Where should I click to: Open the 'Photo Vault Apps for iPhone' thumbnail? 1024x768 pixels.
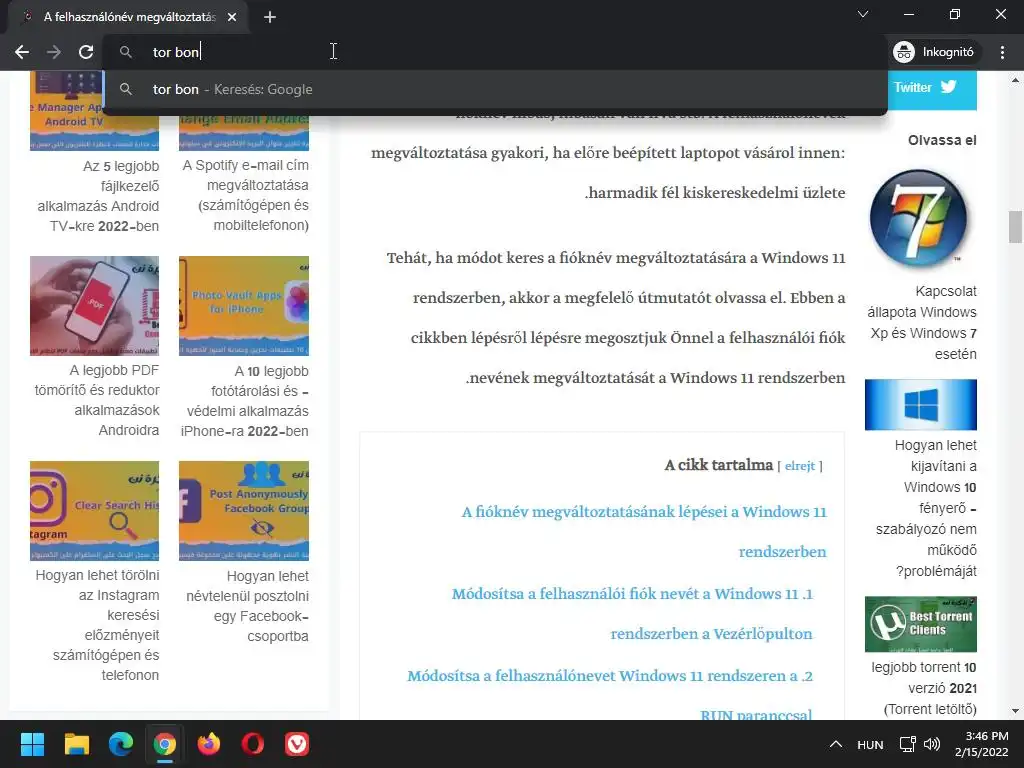(244, 306)
